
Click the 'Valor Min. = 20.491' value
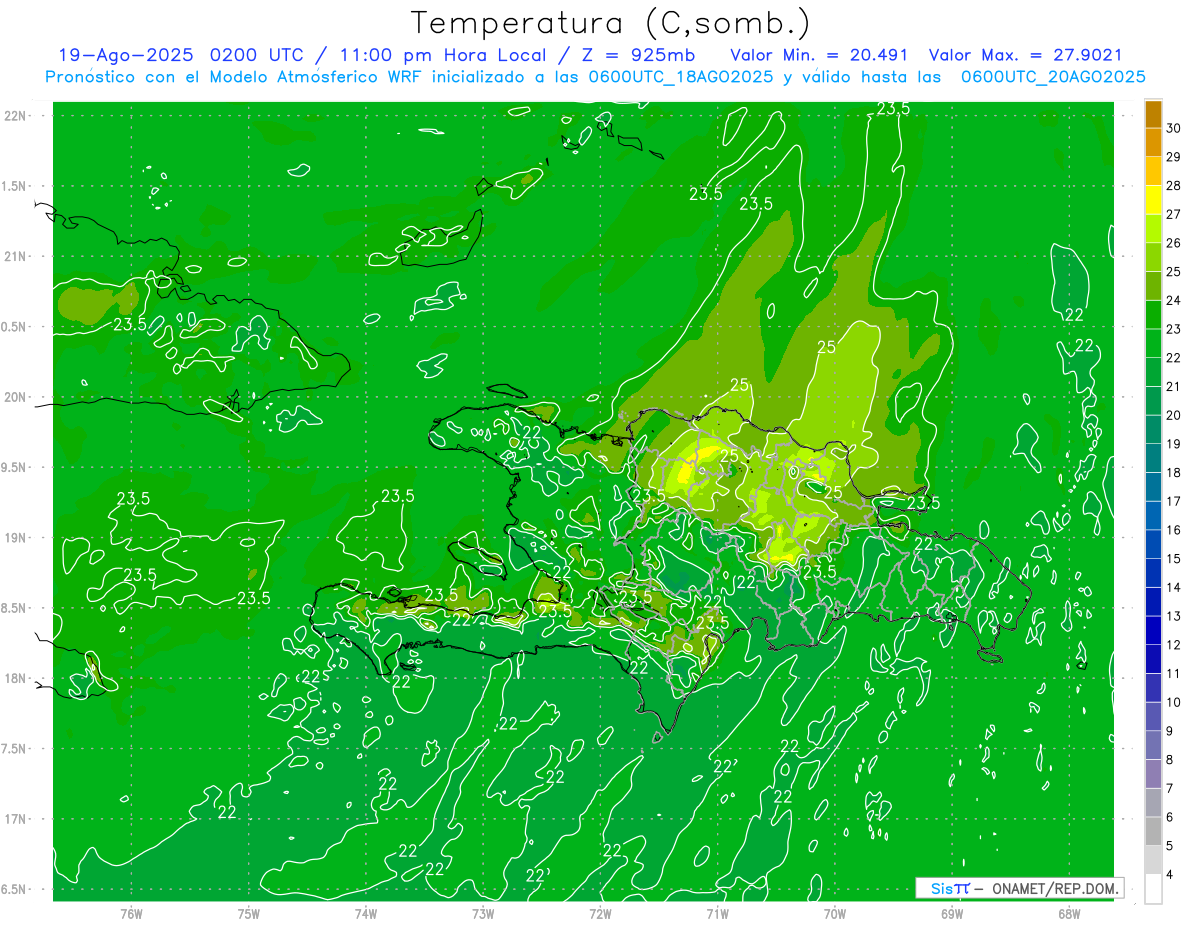[x=819, y=55]
